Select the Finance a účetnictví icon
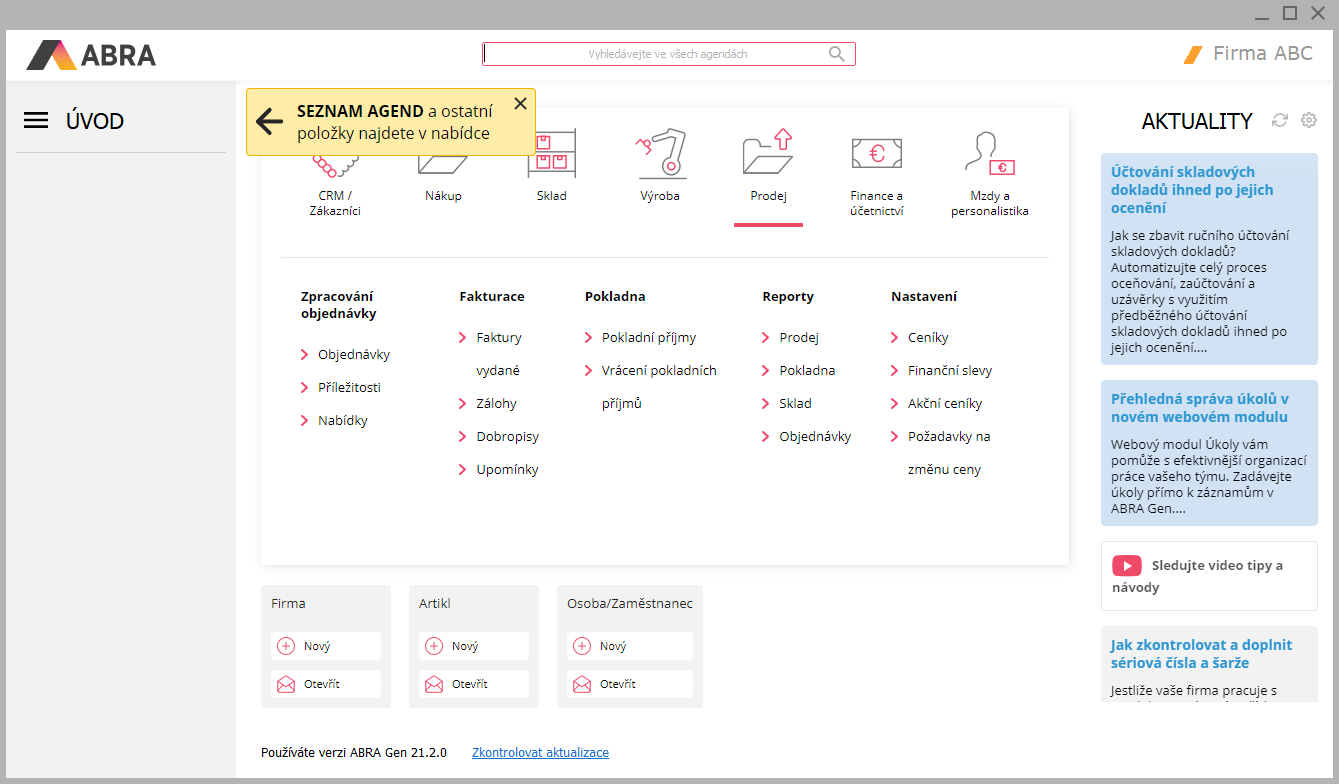Image resolution: width=1339 pixels, height=784 pixels. click(876, 155)
